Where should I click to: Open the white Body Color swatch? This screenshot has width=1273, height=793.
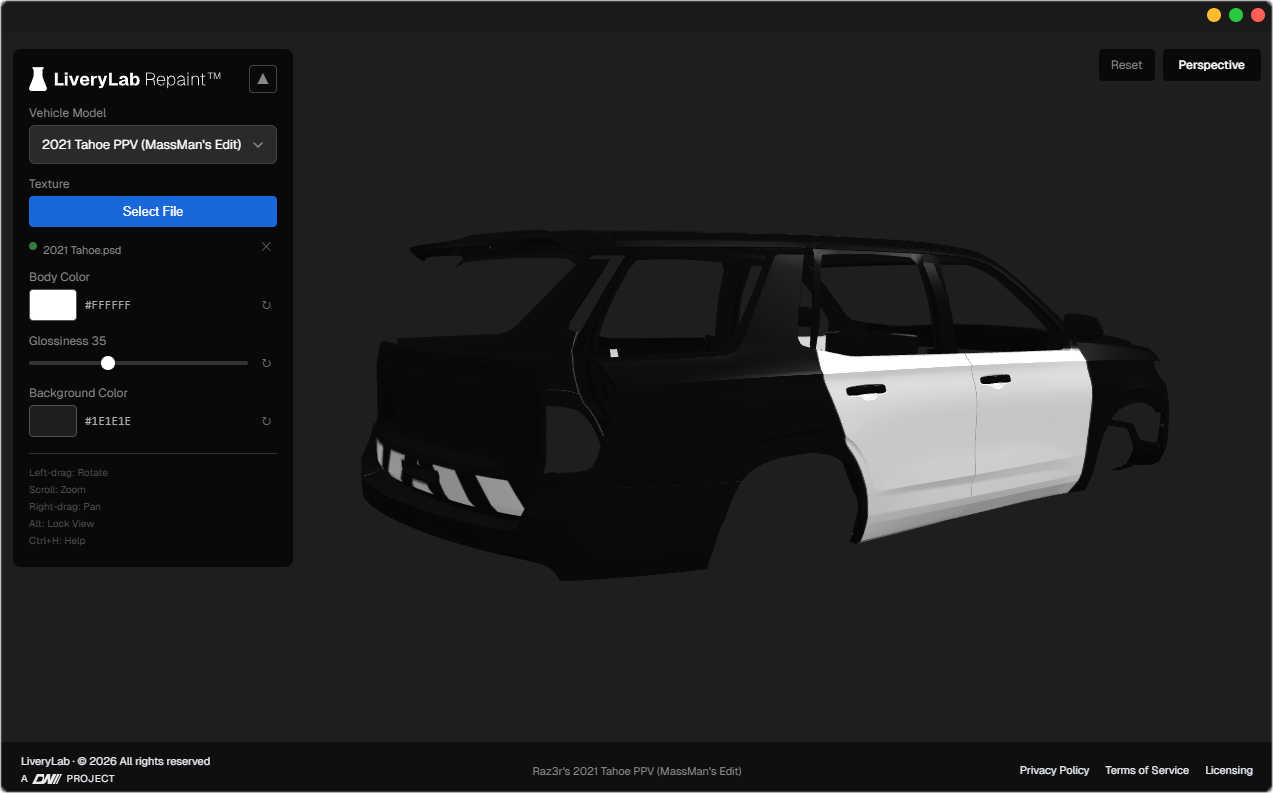tap(53, 305)
